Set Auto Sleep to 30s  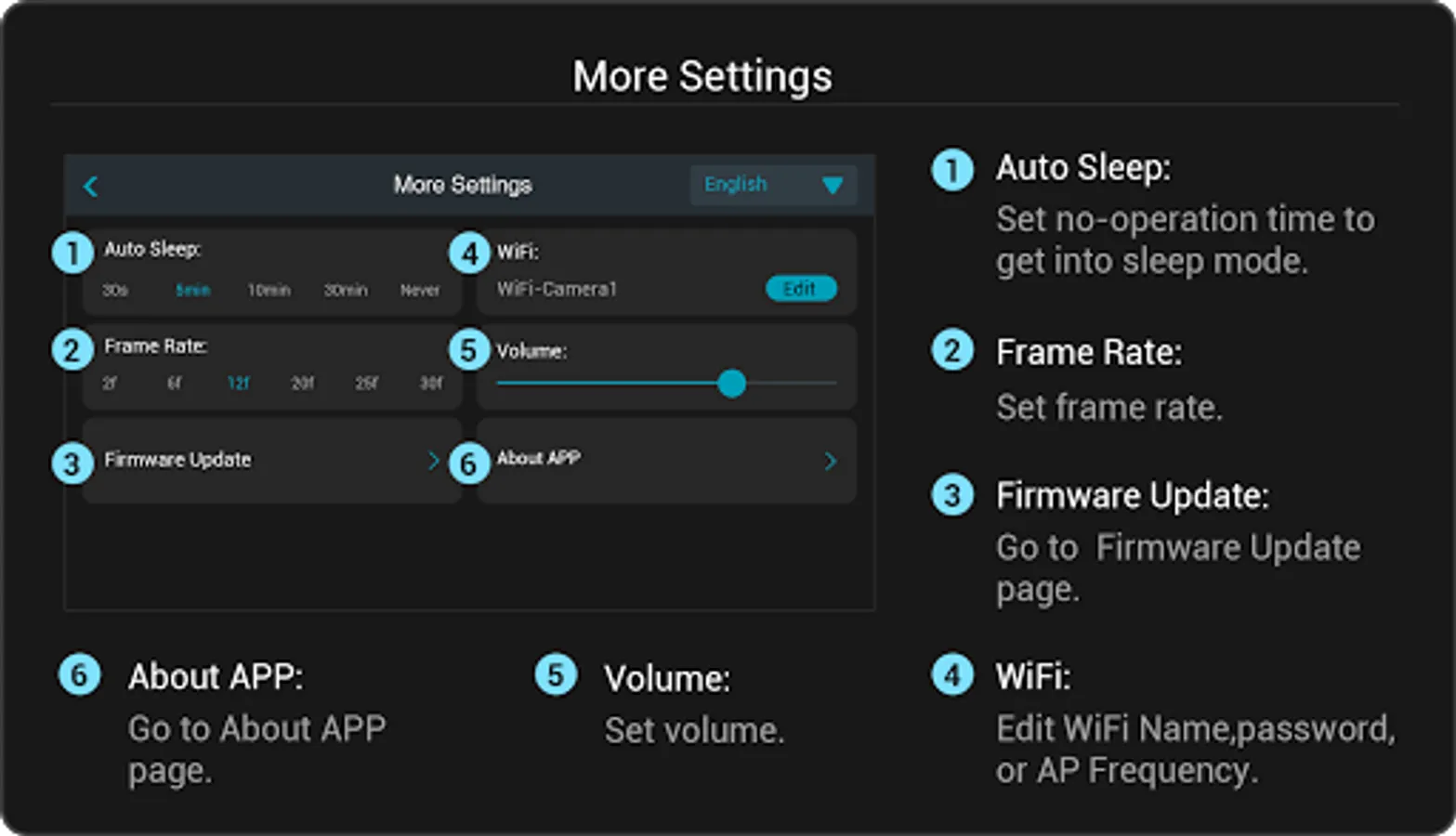click(x=115, y=291)
